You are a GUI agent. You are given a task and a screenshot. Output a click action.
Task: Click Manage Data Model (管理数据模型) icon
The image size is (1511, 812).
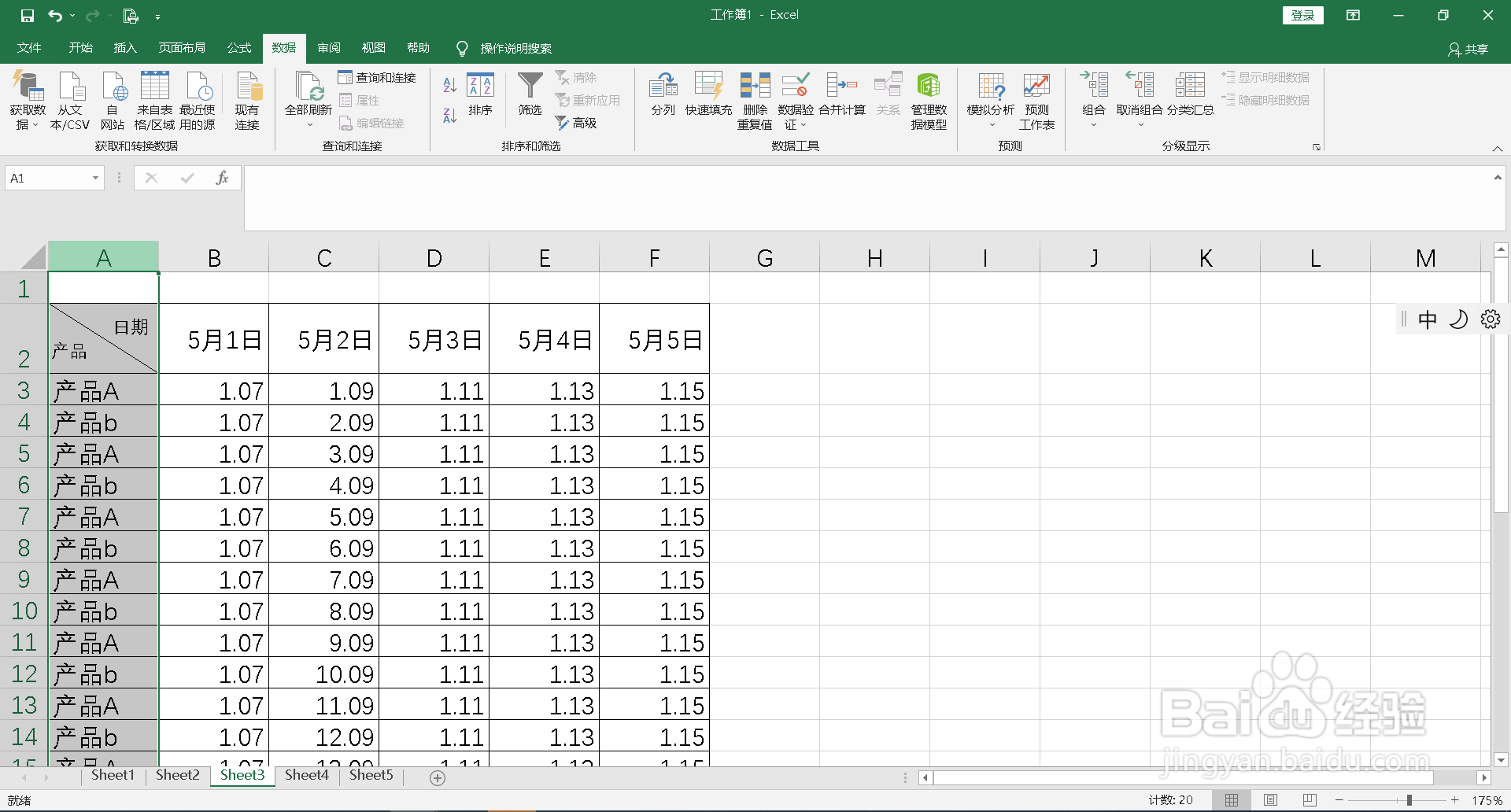929,101
